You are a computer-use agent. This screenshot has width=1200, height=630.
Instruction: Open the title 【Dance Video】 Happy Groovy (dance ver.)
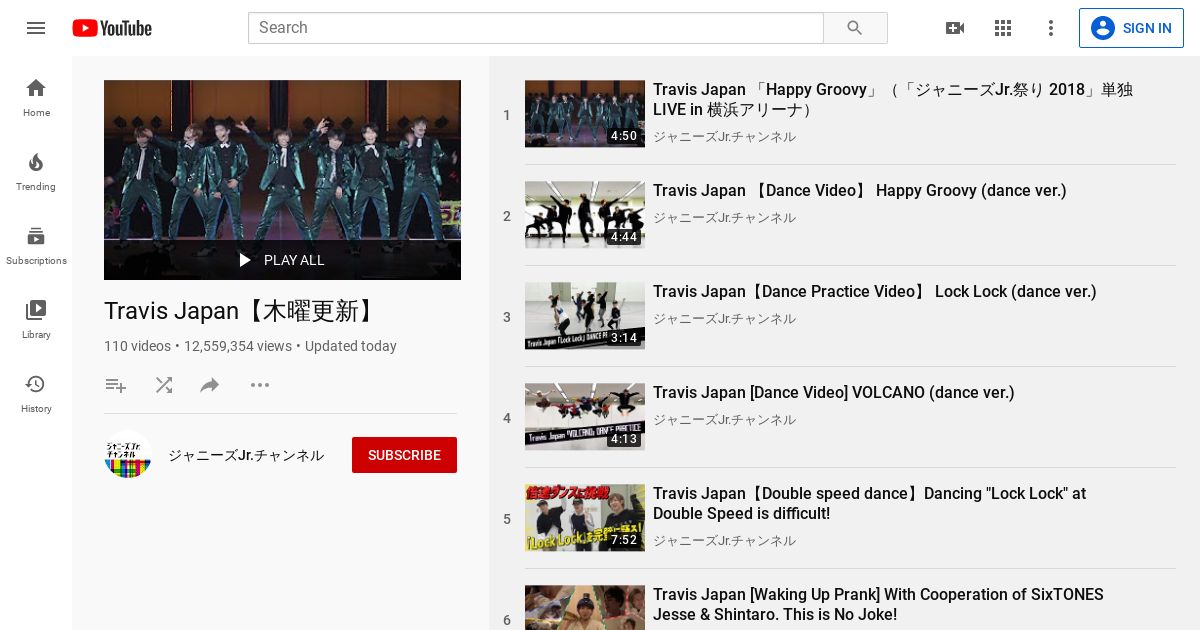tap(860, 191)
